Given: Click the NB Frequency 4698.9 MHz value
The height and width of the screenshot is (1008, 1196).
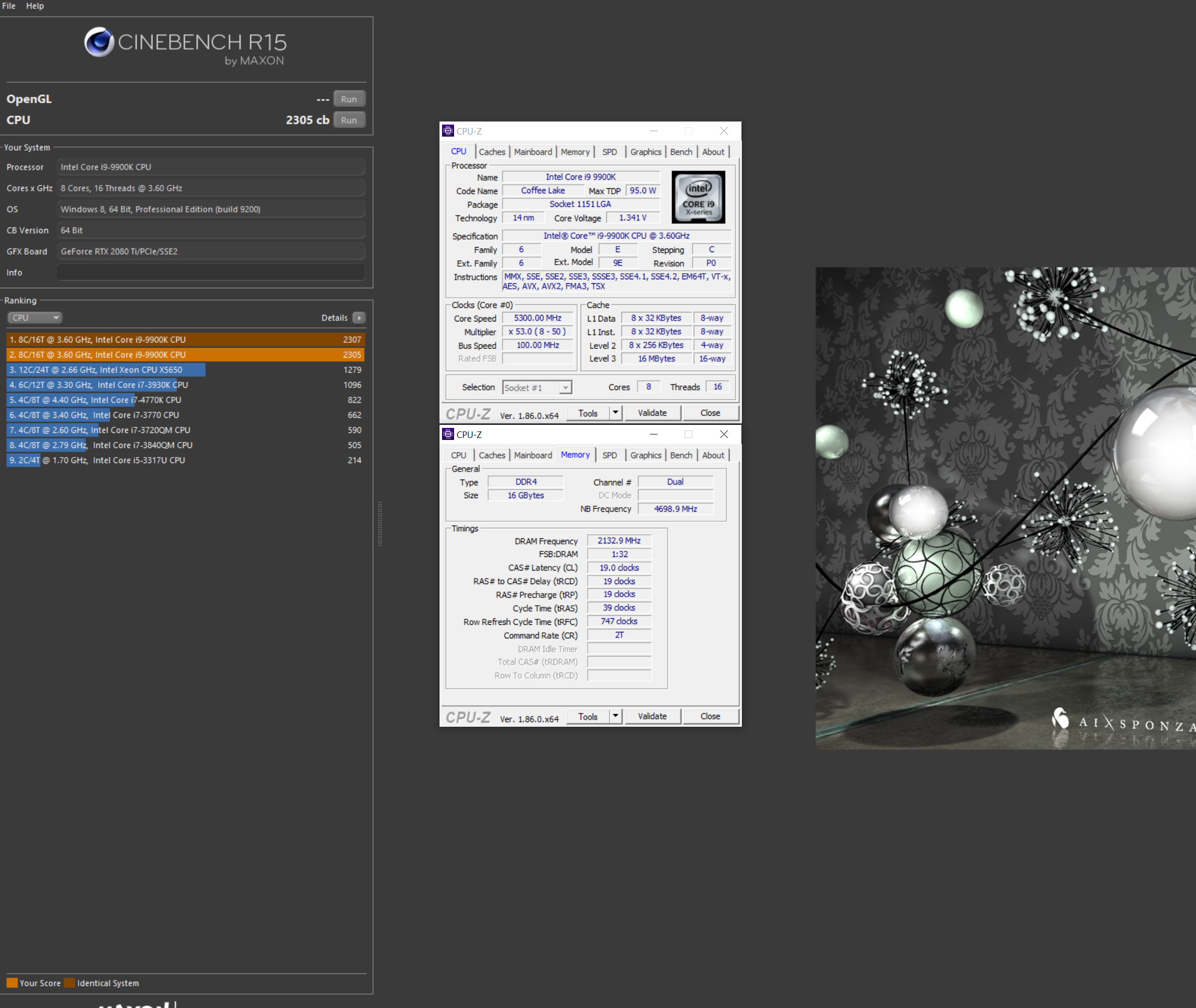Looking at the screenshot, I should 676,509.
